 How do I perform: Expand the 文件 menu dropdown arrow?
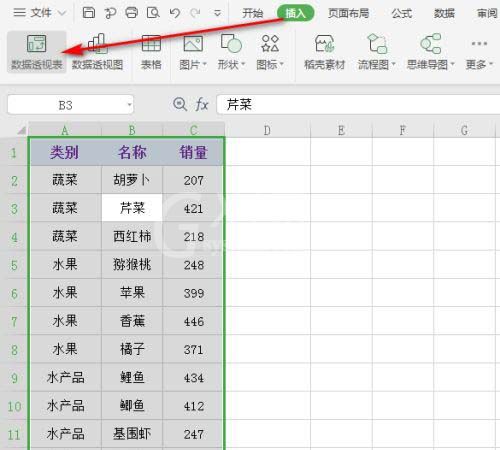tap(62, 13)
